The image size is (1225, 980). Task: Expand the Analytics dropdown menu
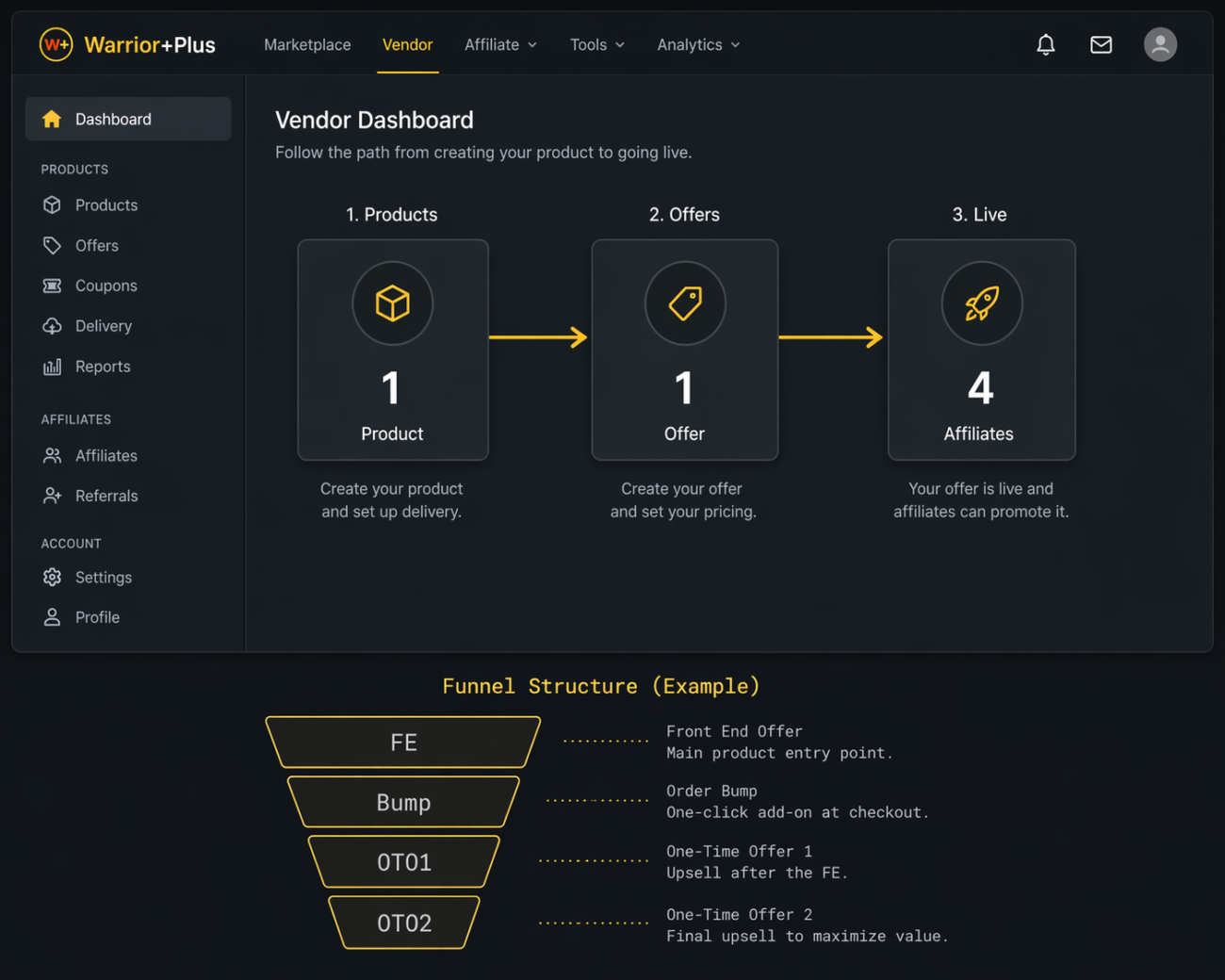tap(698, 44)
